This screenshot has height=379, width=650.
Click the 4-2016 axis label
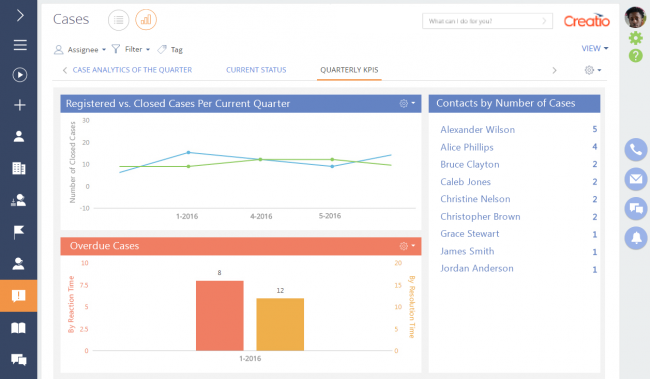coord(261,216)
